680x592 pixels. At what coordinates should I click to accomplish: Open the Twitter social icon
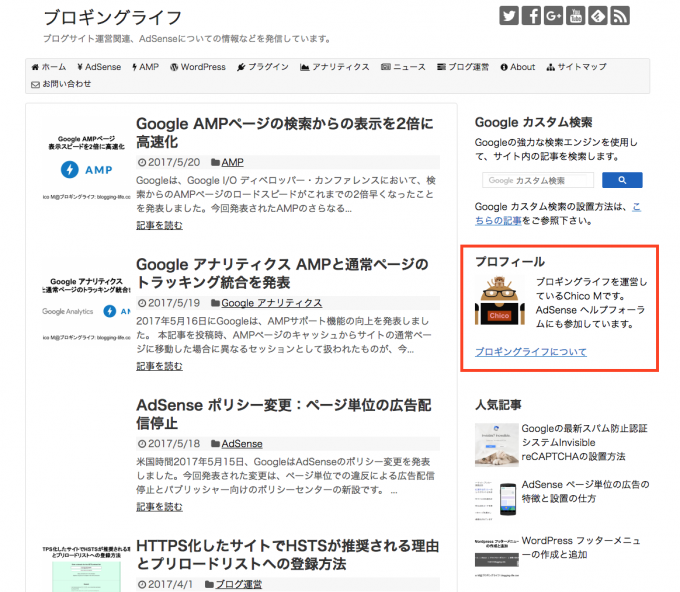(x=509, y=16)
